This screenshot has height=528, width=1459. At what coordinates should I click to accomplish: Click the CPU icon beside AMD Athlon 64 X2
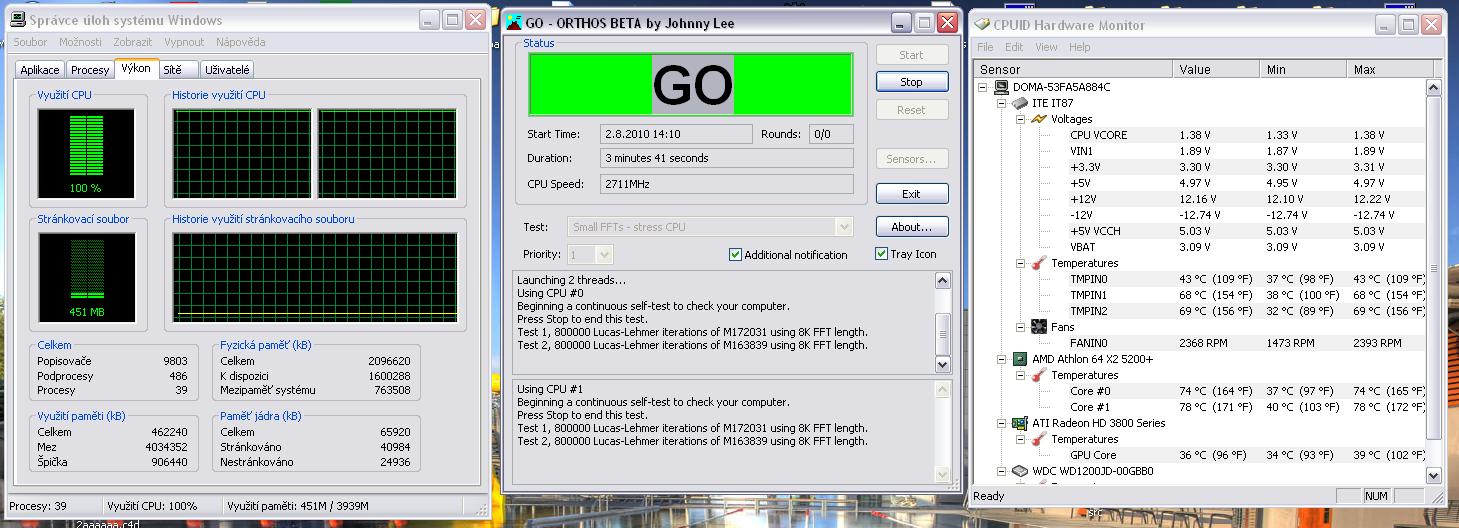pos(1020,359)
